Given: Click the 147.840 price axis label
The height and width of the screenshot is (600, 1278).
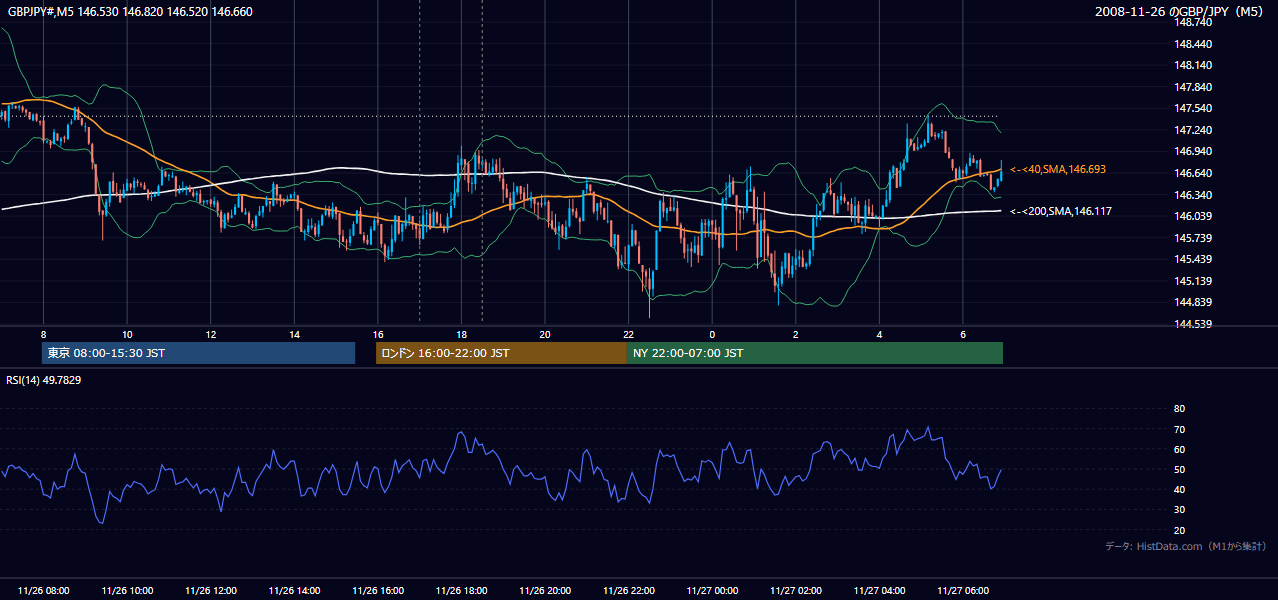Looking at the screenshot, I should (x=1191, y=87).
